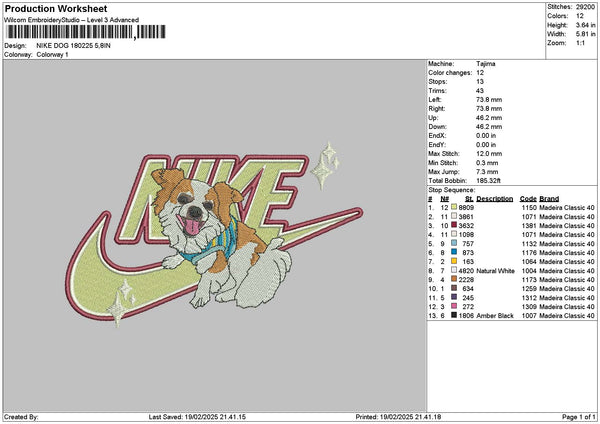Choose the yellow swatch with code 1064

pyautogui.click(x=454, y=261)
